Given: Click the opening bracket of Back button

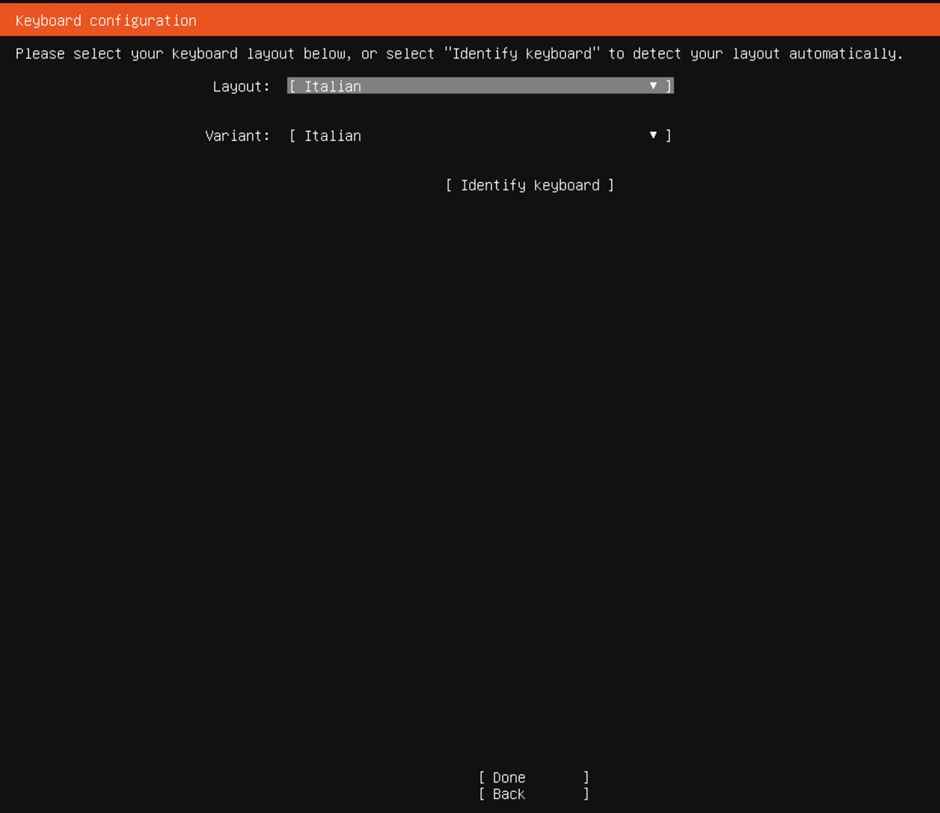Looking at the screenshot, I should [x=482, y=794].
